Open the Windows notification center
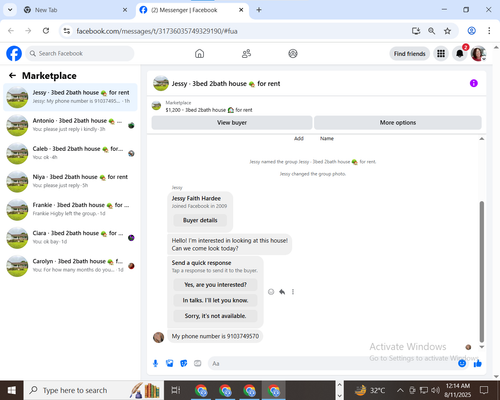Screen dimensions: 500x400 (x=484, y=390)
